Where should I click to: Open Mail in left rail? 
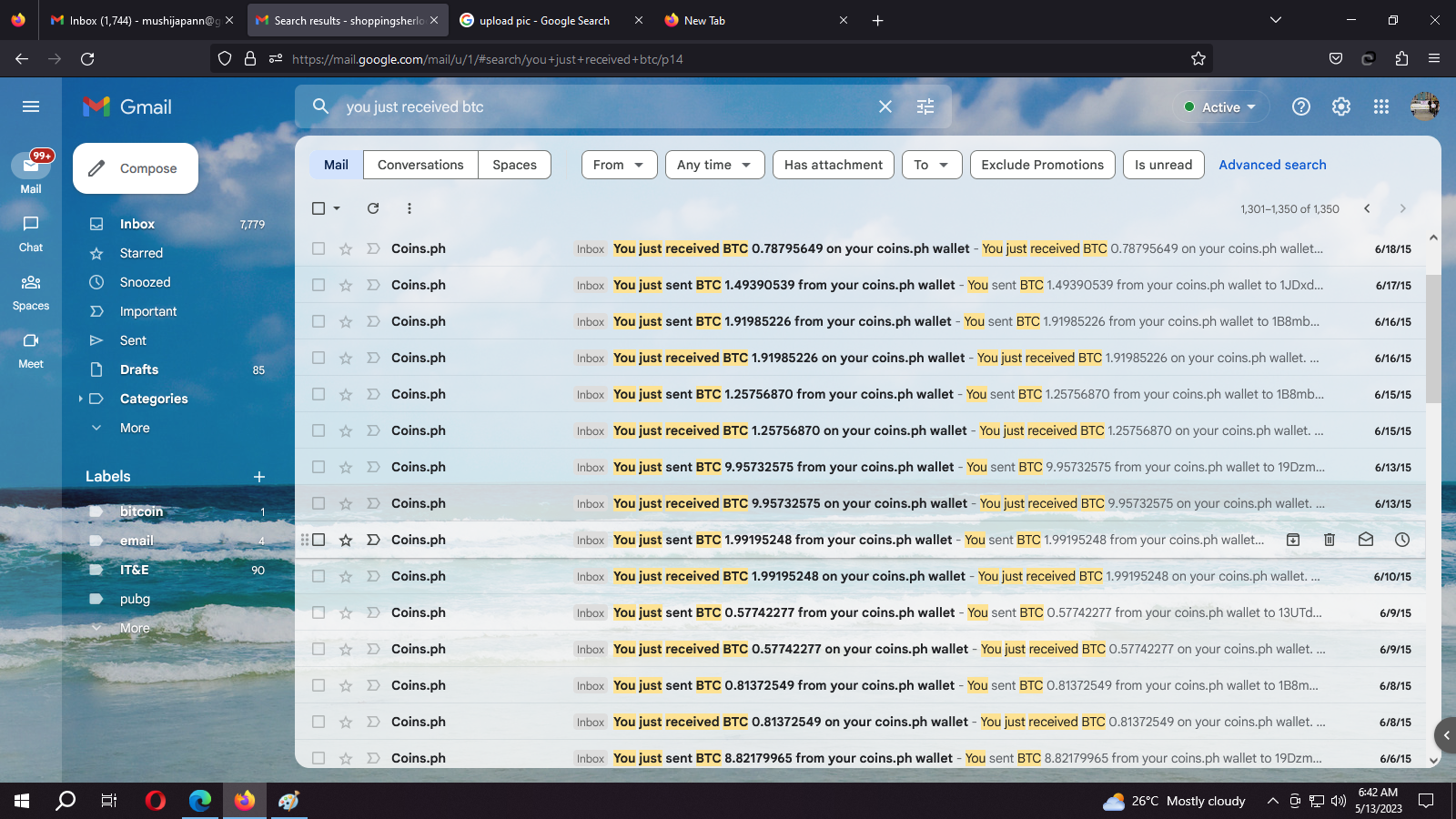pos(31,173)
